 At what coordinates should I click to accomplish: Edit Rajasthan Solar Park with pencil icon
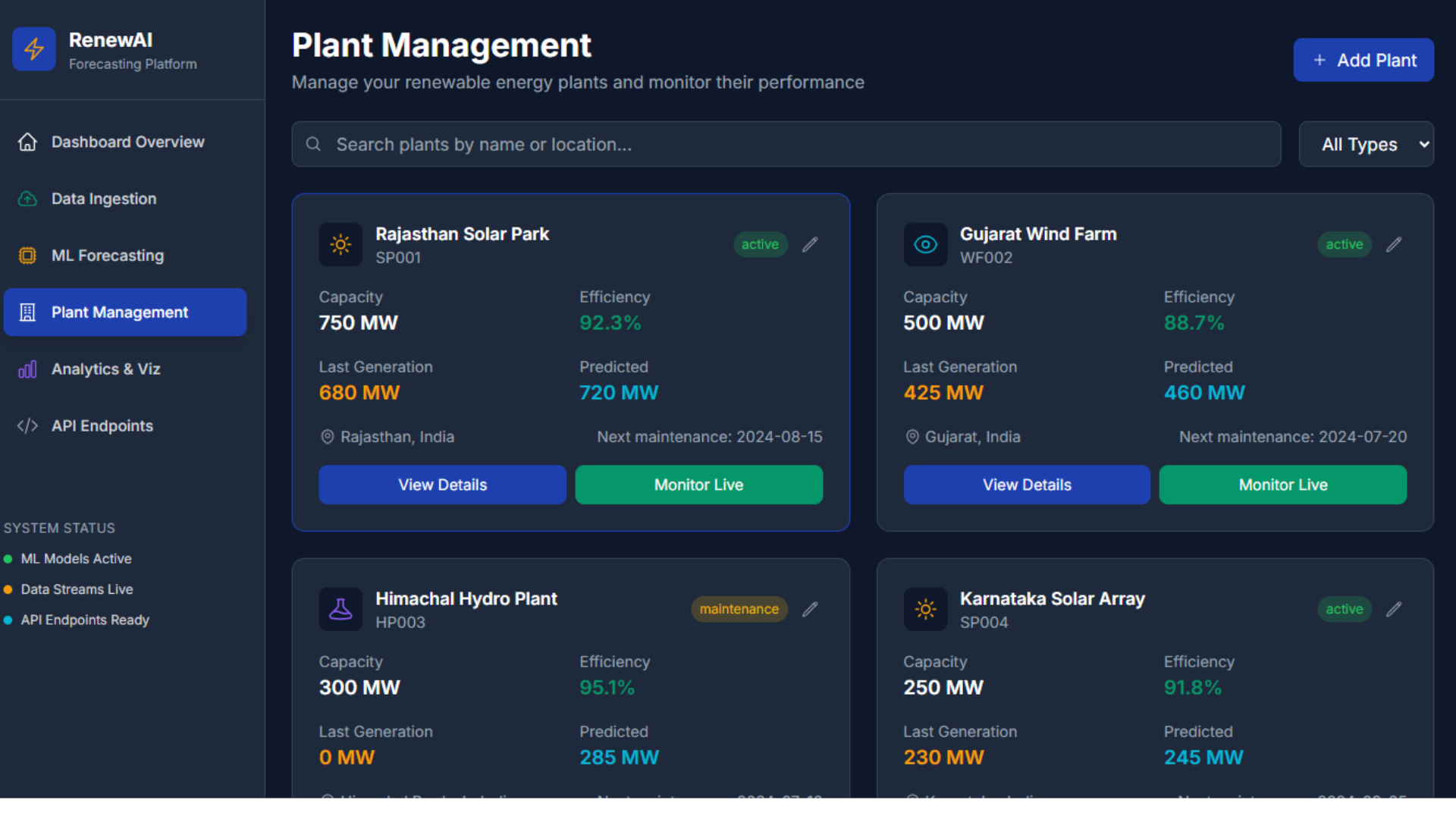[810, 244]
